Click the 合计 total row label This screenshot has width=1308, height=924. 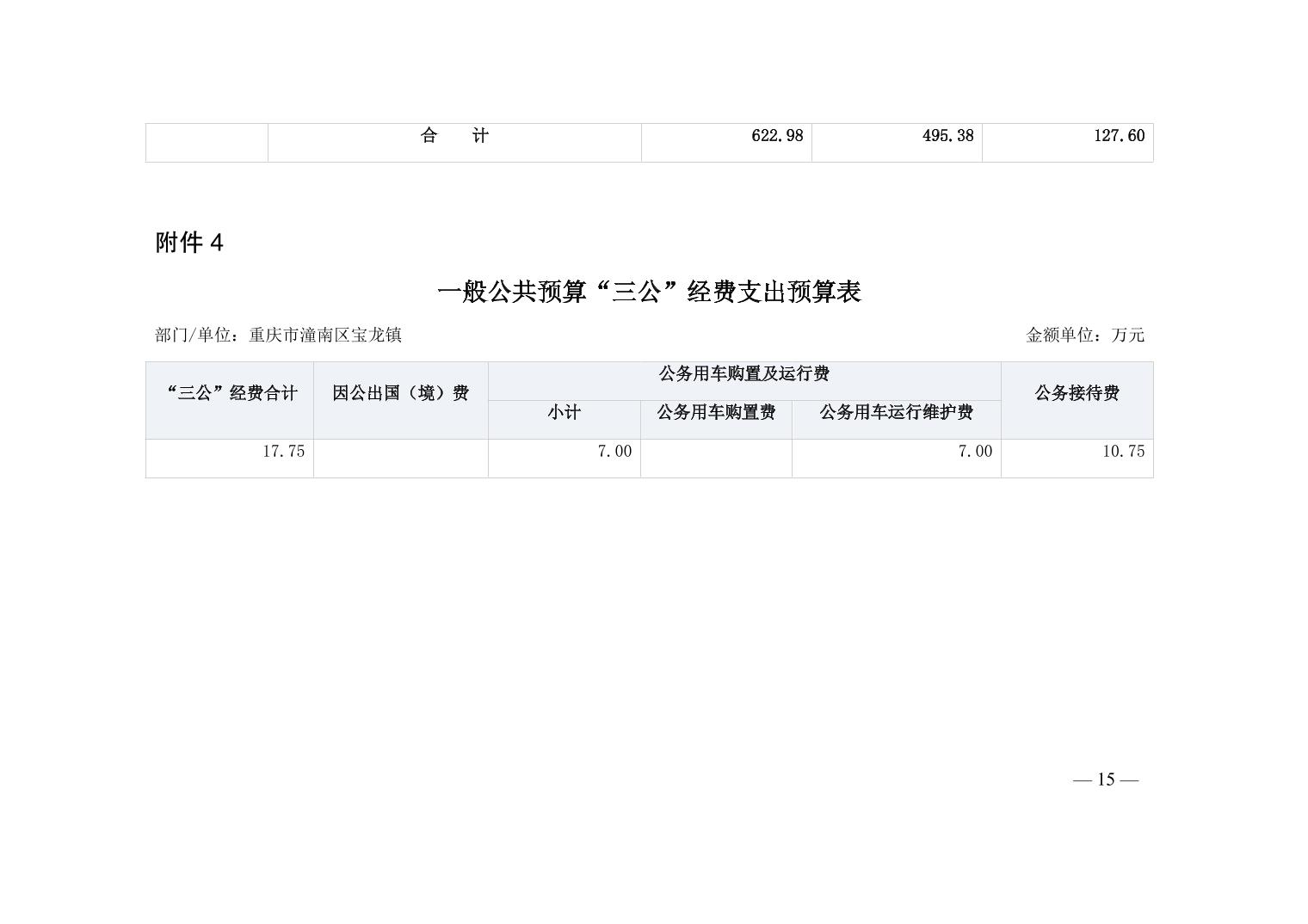click(454, 136)
